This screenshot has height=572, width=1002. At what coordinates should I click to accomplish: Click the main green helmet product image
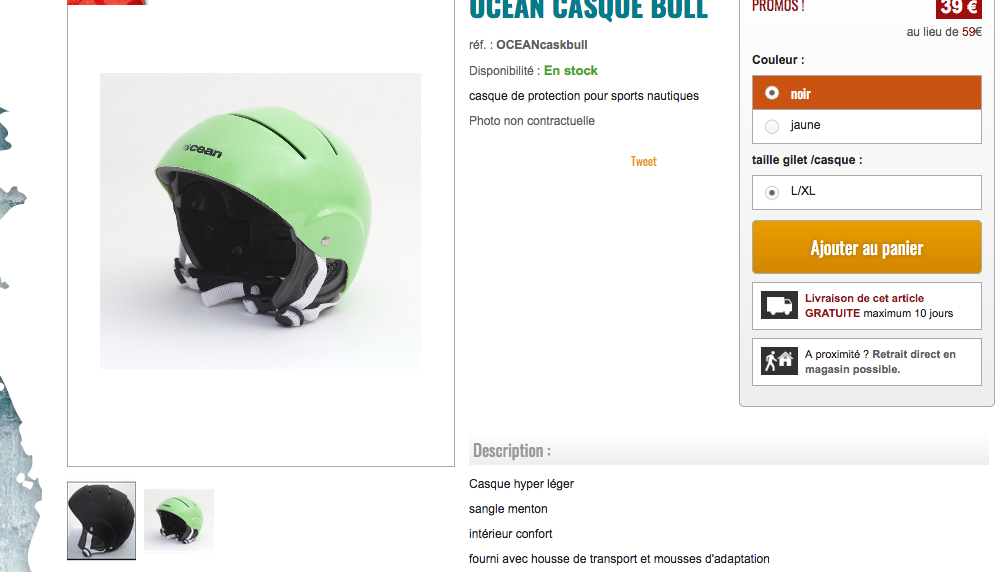tap(261, 220)
